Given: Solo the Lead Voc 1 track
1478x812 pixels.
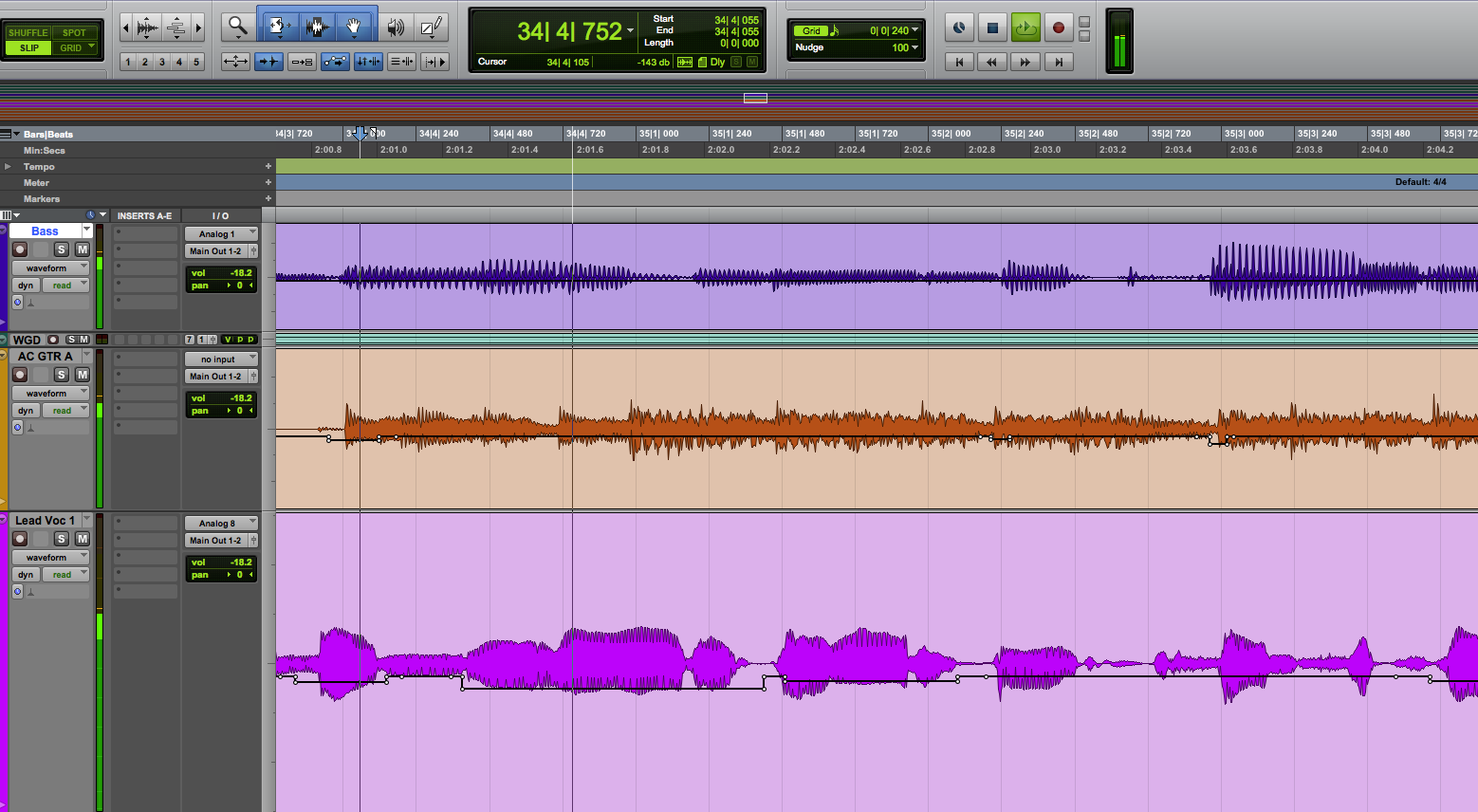Looking at the screenshot, I should click(x=62, y=539).
